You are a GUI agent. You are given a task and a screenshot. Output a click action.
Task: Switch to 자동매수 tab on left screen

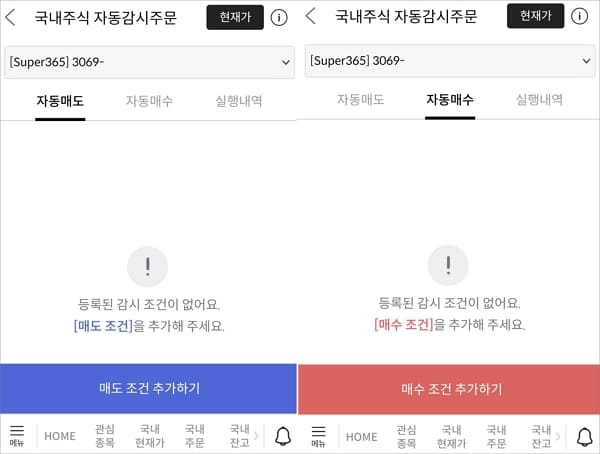pos(150,100)
